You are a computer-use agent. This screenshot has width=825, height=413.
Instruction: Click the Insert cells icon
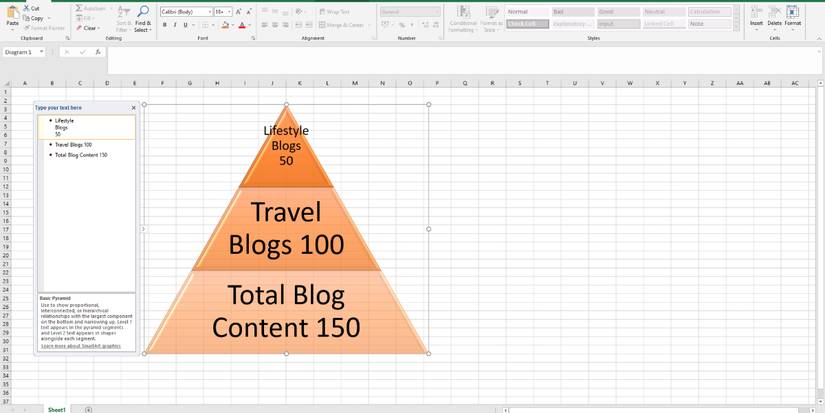coord(757,12)
